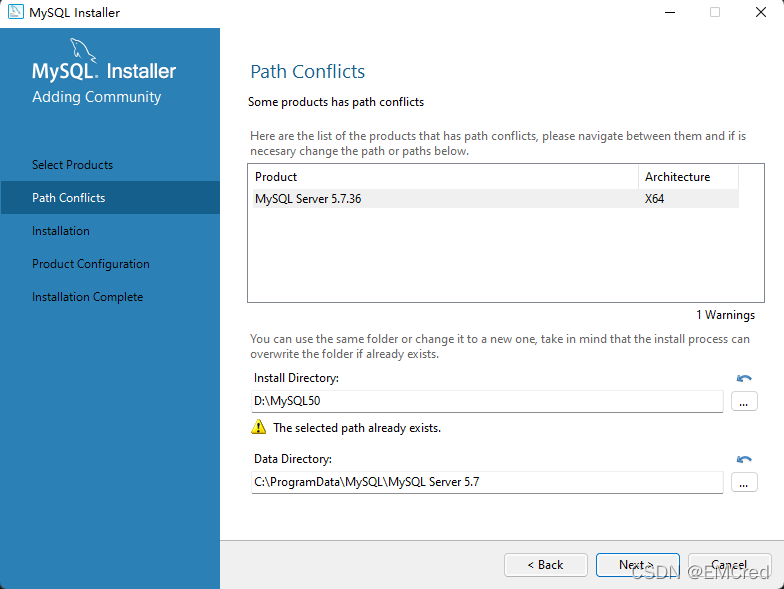
Task: Edit the Data Directory path field
Action: (x=487, y=482)
